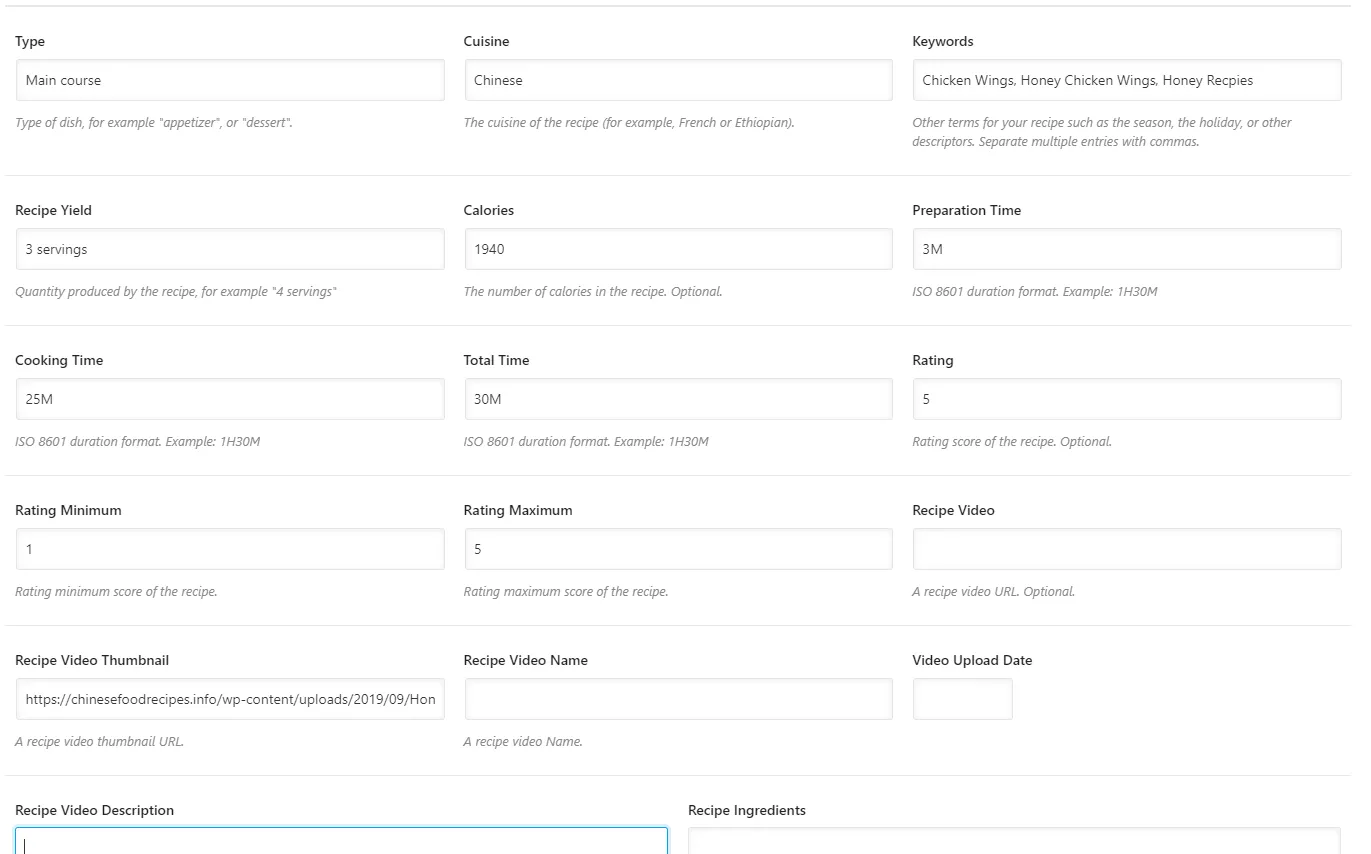Focus the Calories field showing 1940
The width and height of the screenshot is (1371, 854).
[678, 249]
